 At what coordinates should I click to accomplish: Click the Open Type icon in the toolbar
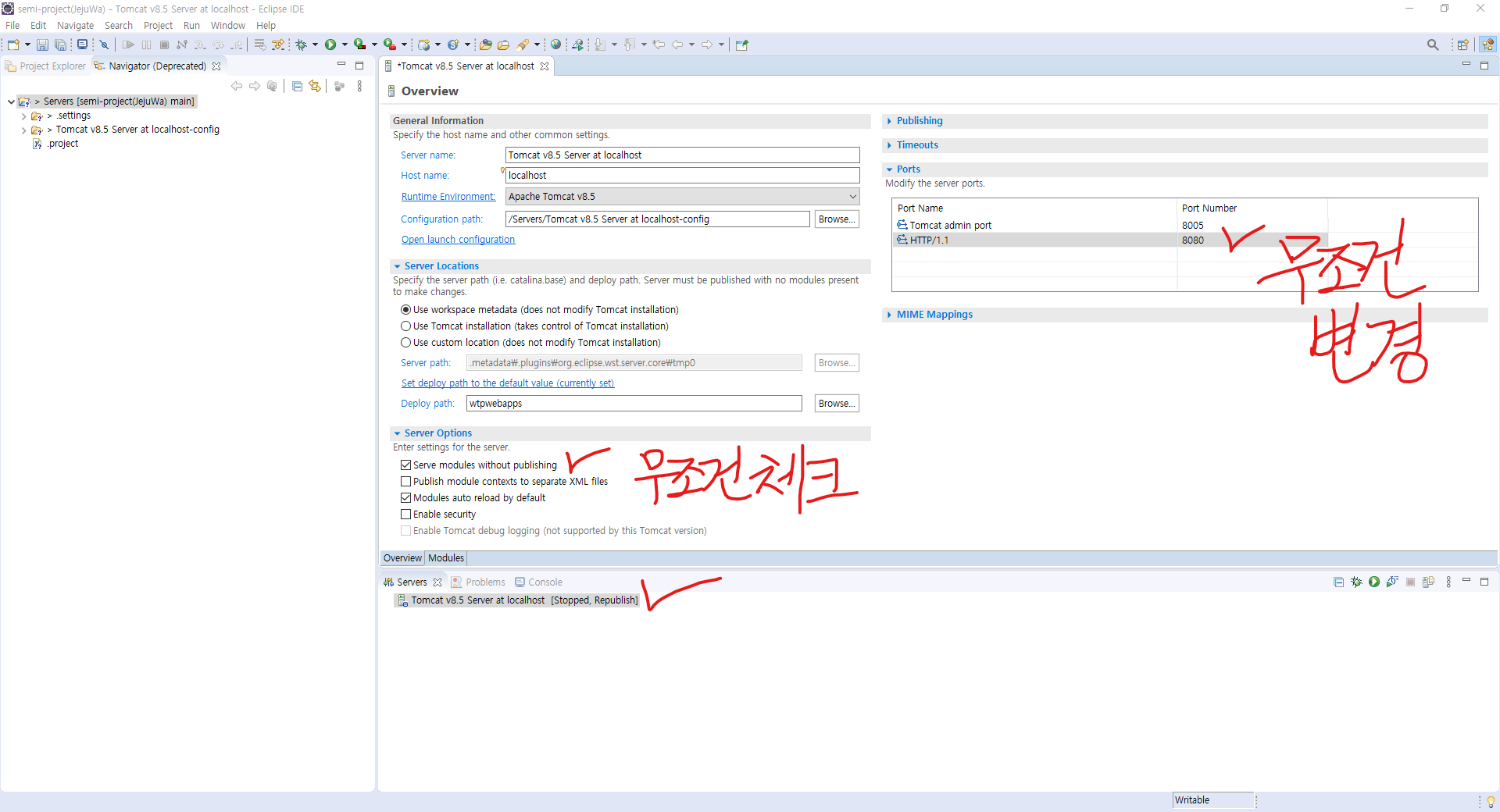pos(486,45)
